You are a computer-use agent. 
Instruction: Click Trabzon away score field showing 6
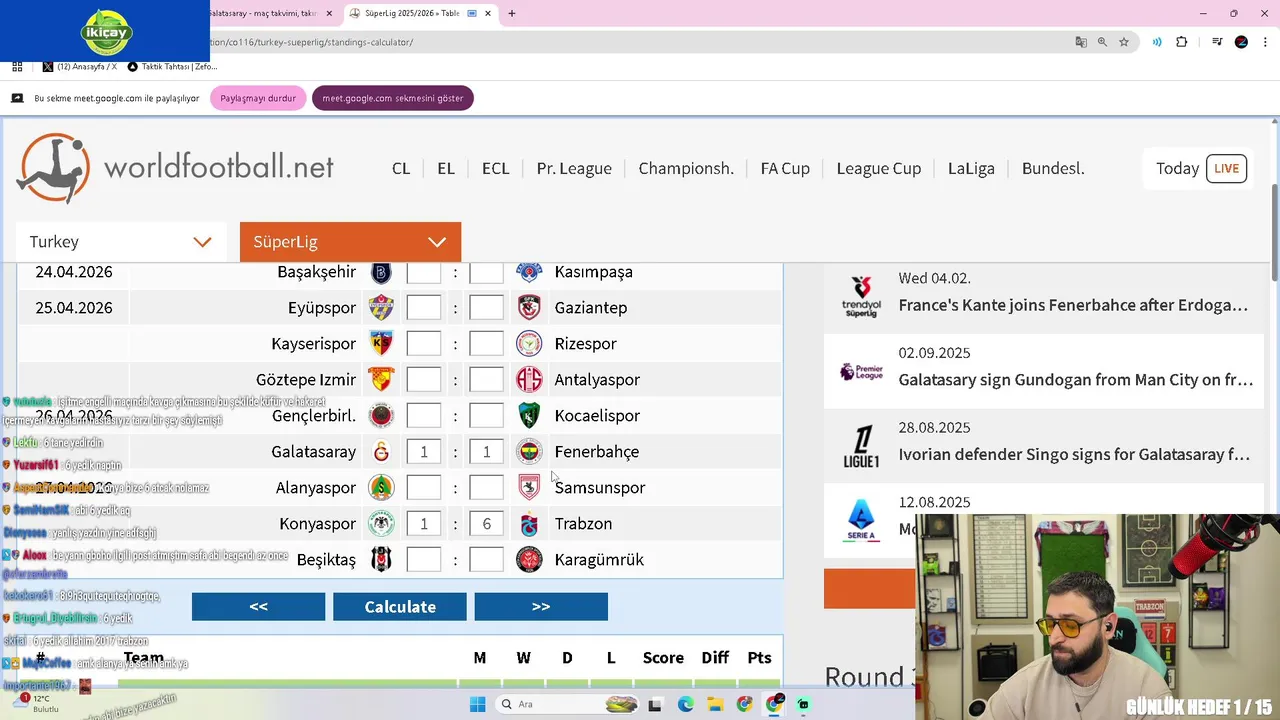[486, 523]
